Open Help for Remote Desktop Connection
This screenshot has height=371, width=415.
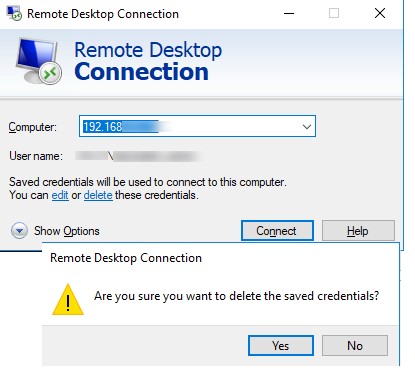(x=358, y=231)
